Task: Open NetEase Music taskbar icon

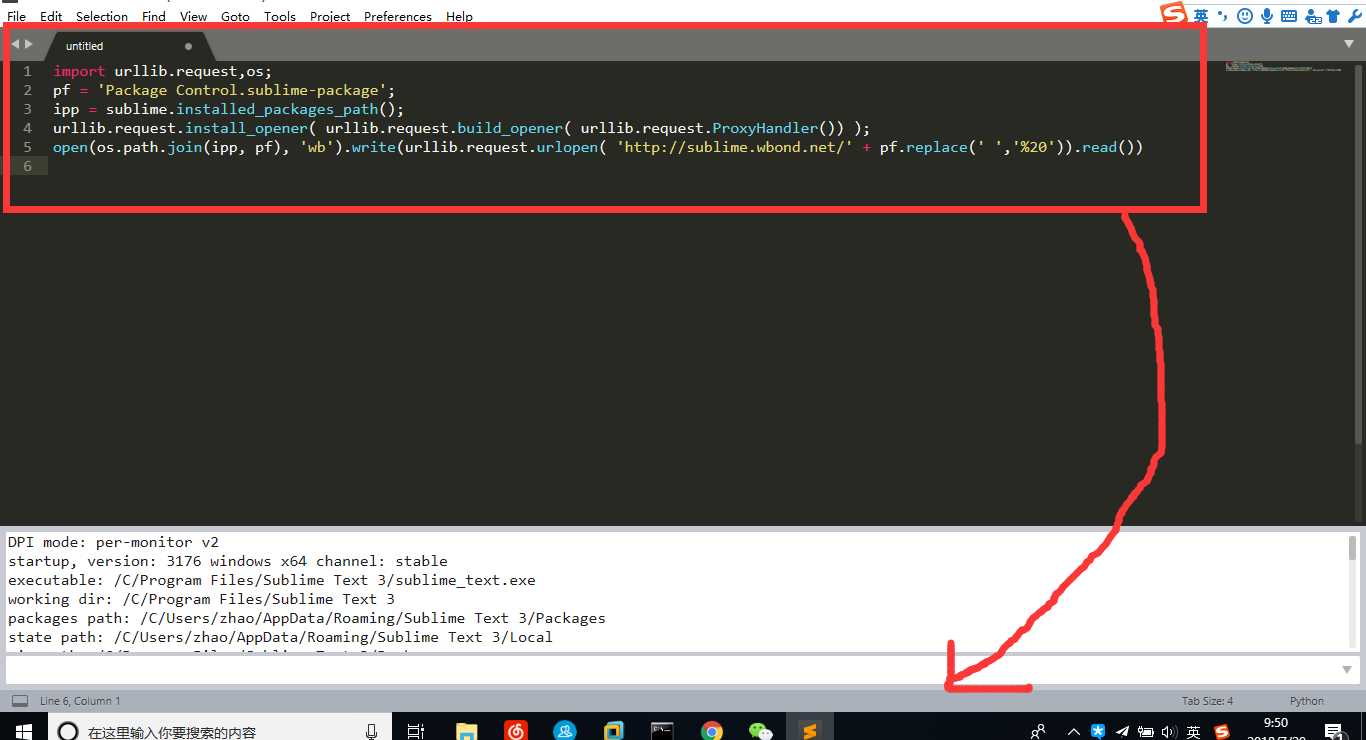Action: (x=515, y=731)
